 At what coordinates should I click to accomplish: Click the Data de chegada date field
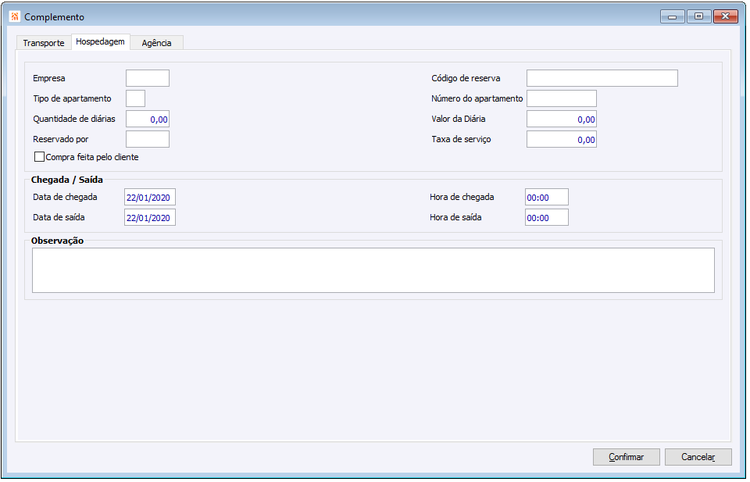150,197
